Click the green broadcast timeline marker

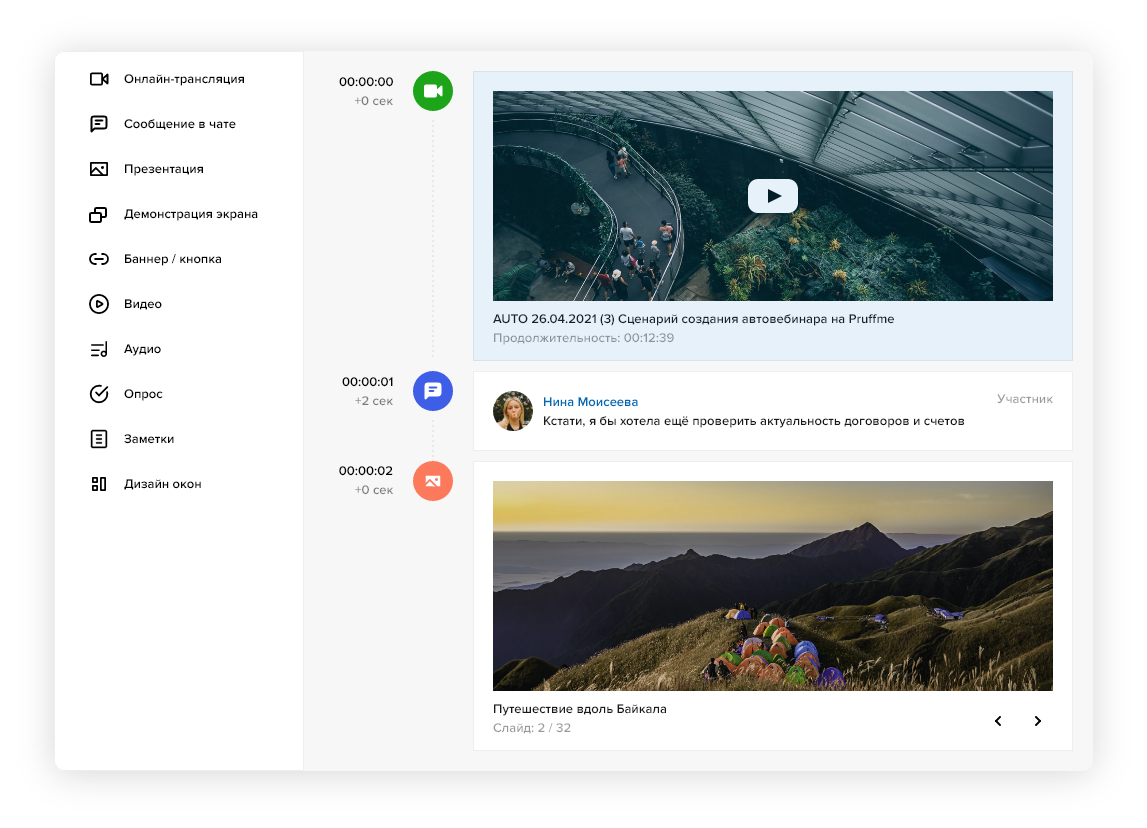pos(432,91)
